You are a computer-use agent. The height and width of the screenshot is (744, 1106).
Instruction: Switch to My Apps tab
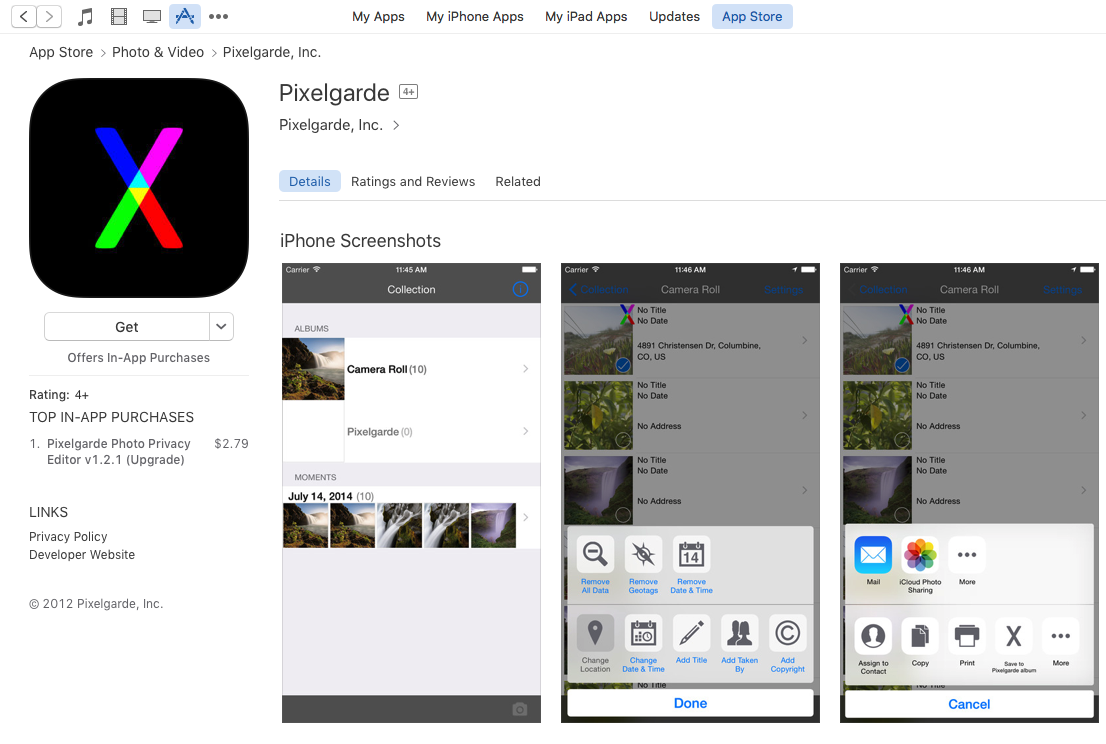(378, 16)
